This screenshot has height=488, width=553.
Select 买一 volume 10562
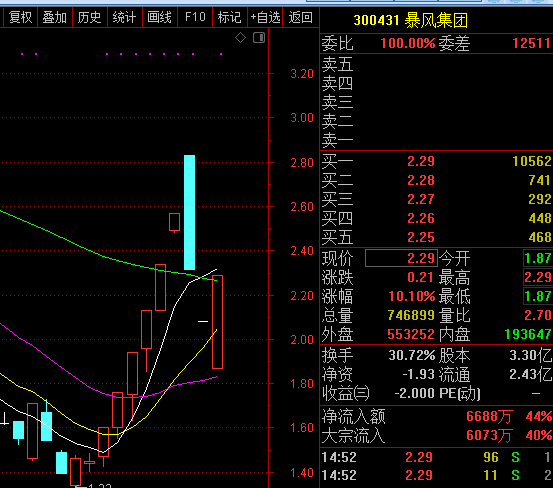pos(532,161)
